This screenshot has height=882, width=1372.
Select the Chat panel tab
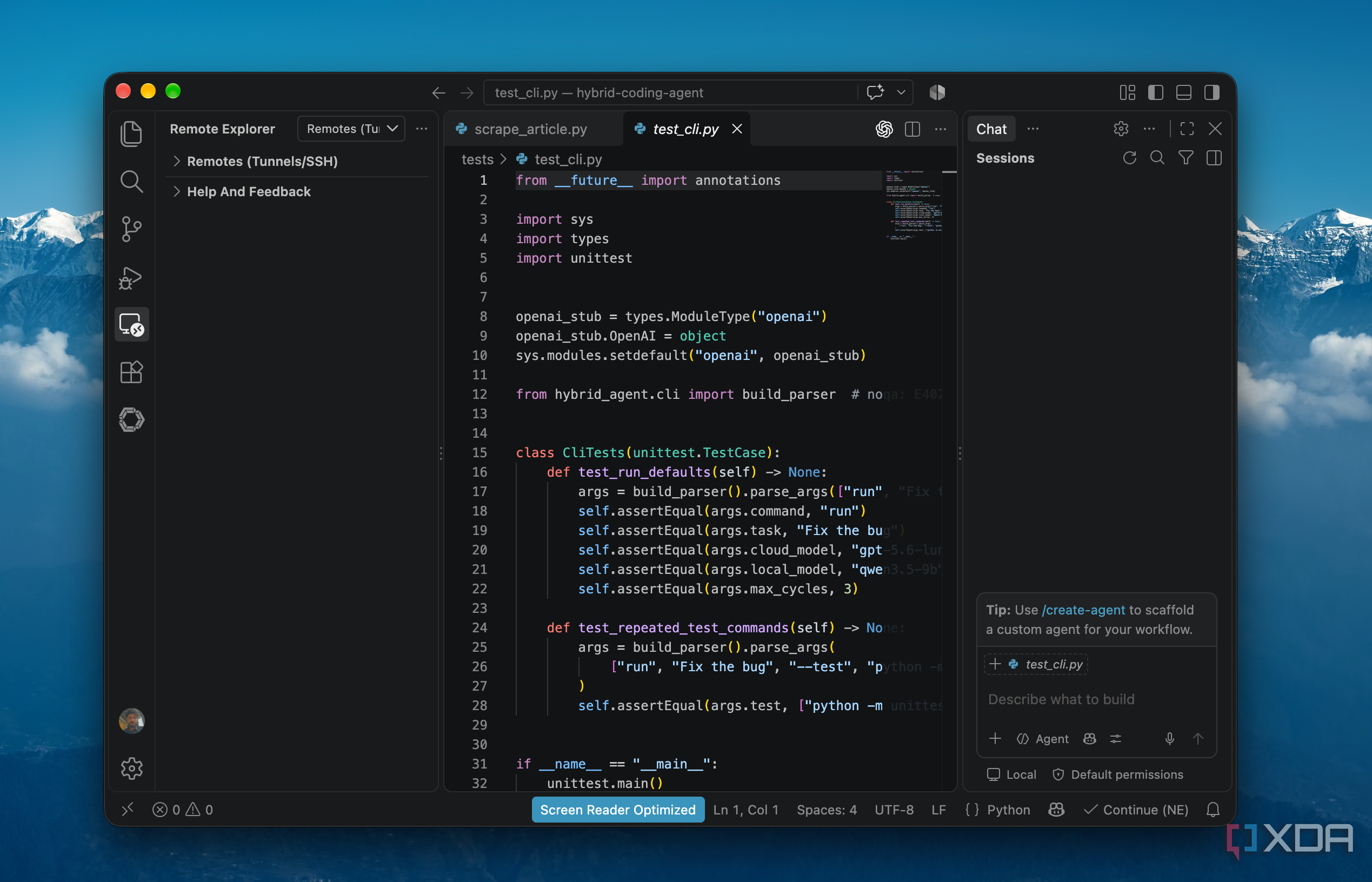point(991,129)
